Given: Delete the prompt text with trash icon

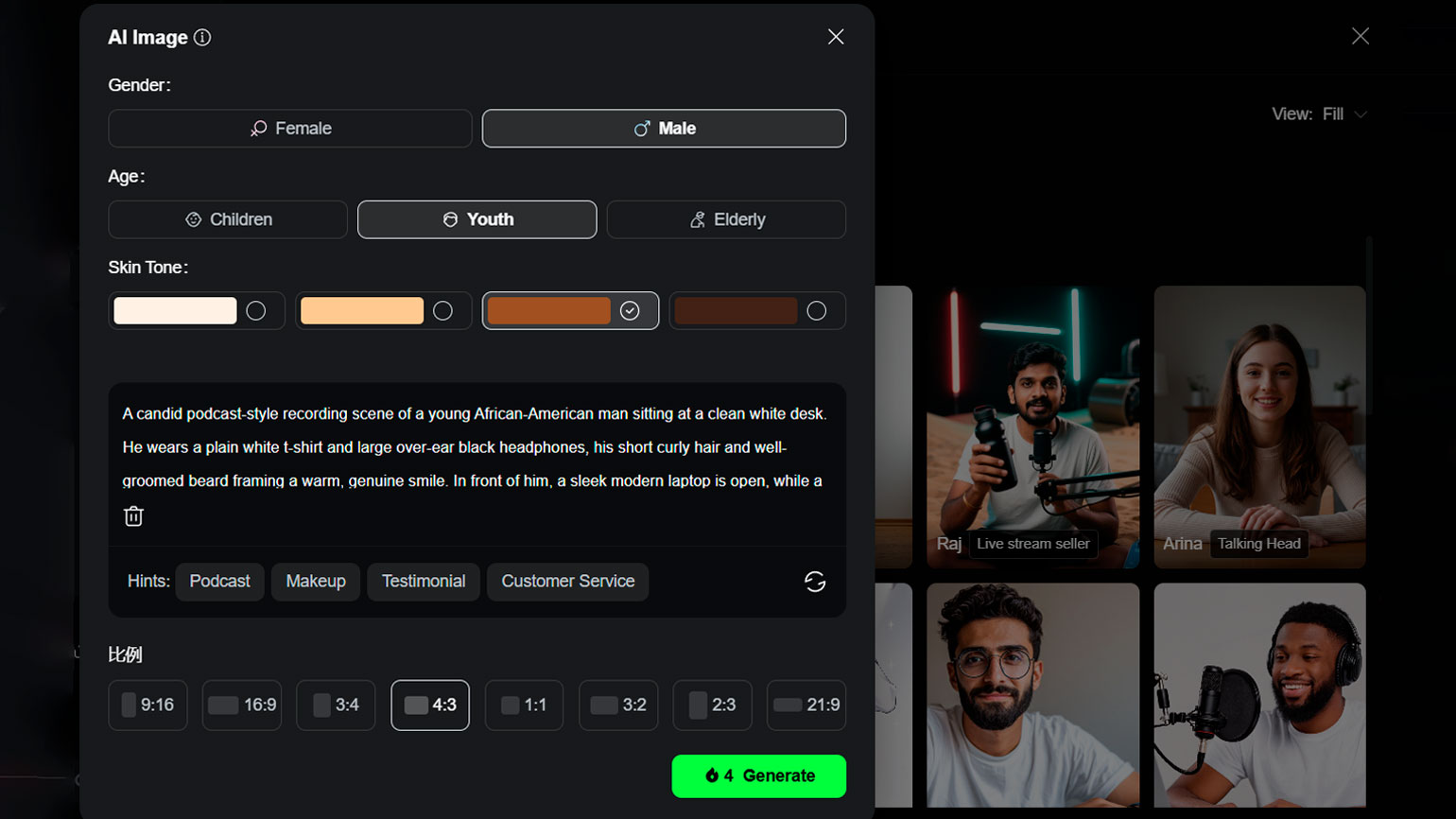Looking at the screenshot, I should pos(133,516).
